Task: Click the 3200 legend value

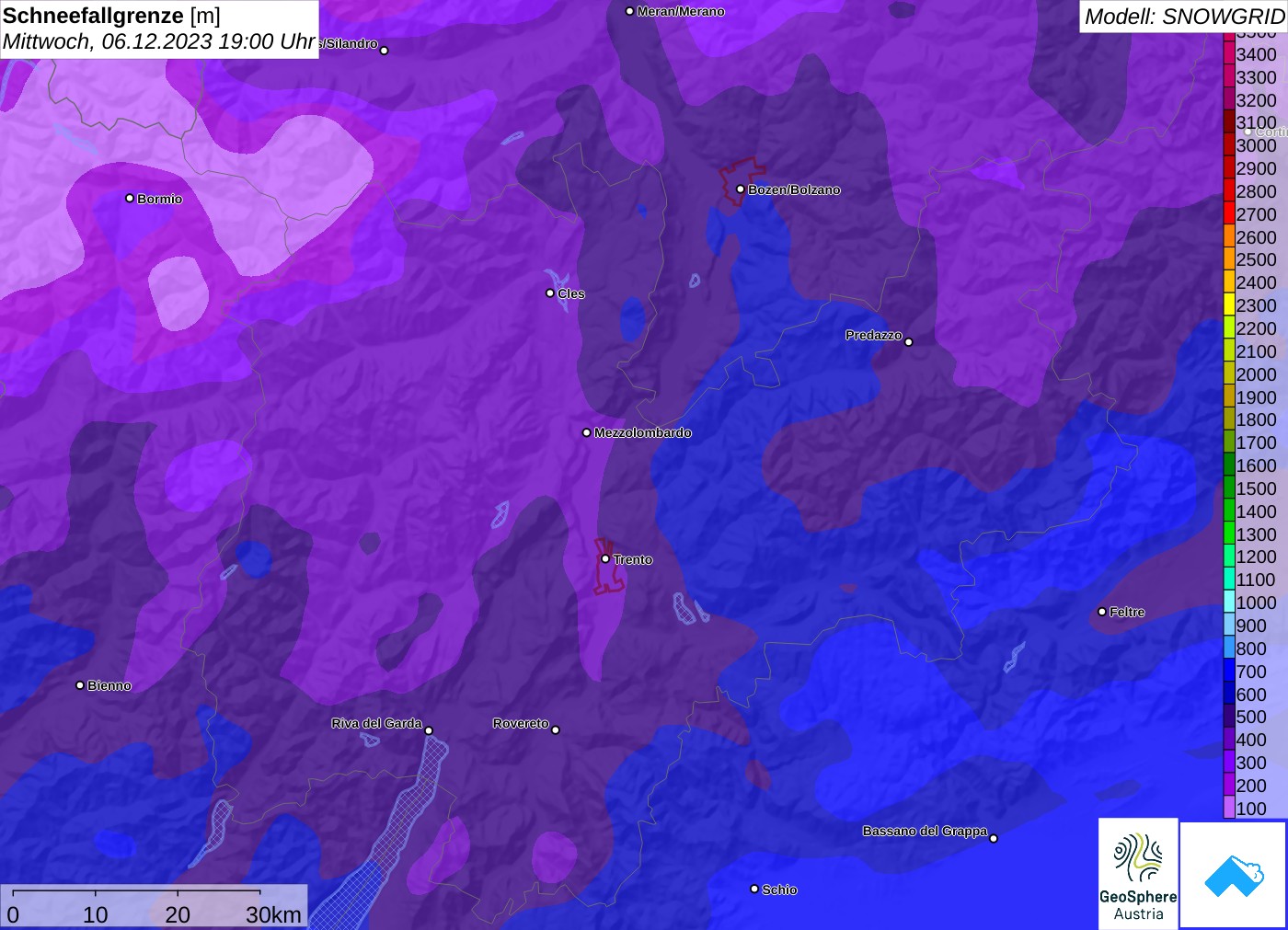Action: pyautogui.click(x=1257, y=100)
